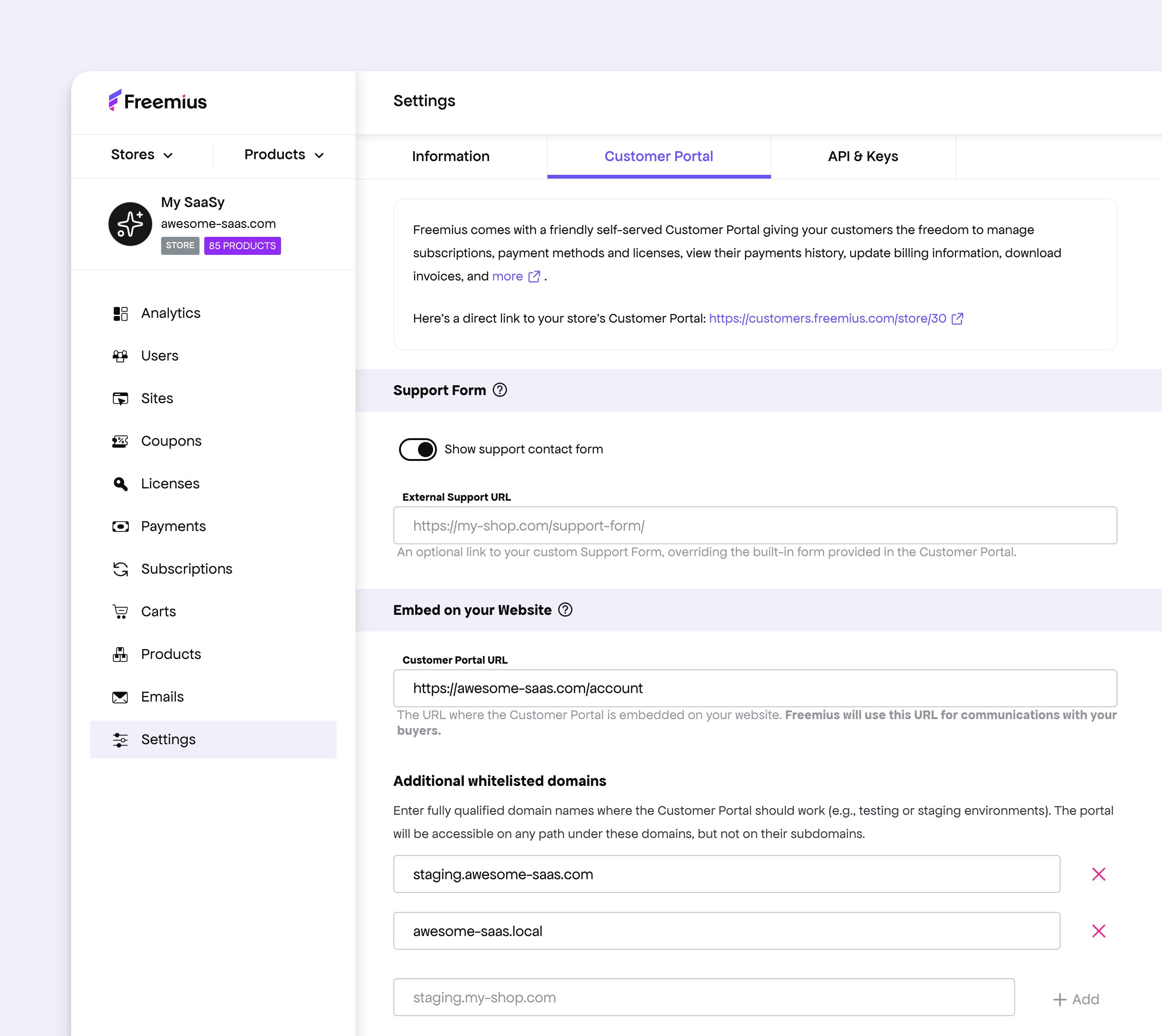
Task: Open the Coupons section icon
Action: tap(120, 441)
